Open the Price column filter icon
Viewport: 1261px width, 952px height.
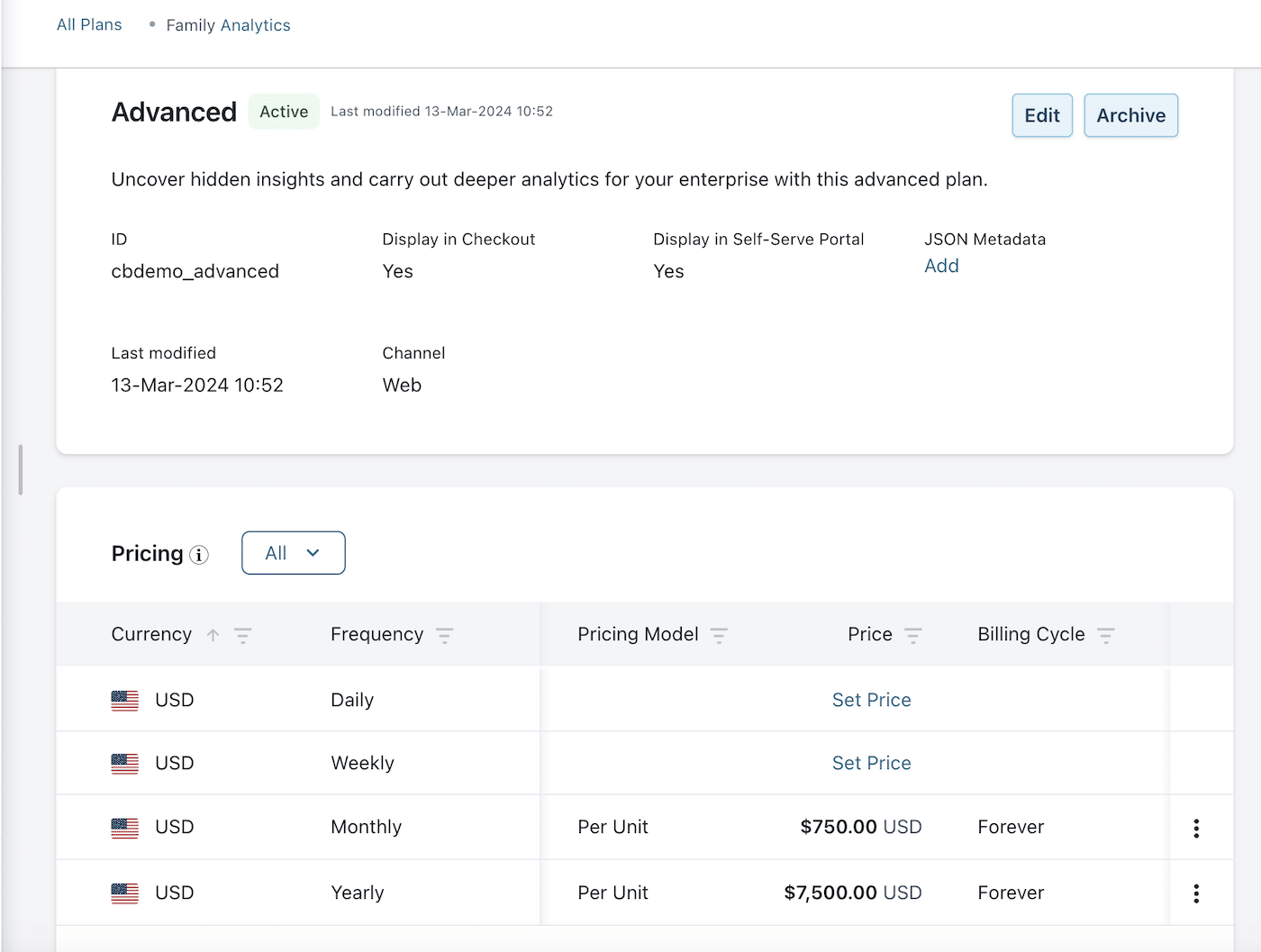tap(912, 635)
